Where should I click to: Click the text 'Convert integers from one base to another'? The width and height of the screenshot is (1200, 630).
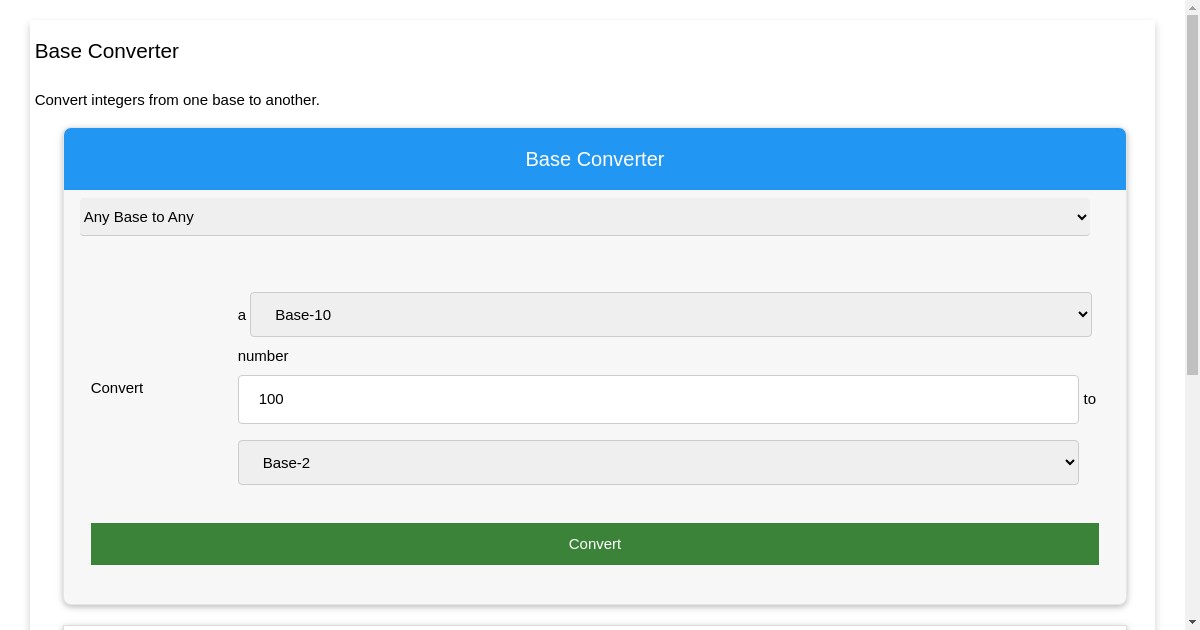click(177, 100)
